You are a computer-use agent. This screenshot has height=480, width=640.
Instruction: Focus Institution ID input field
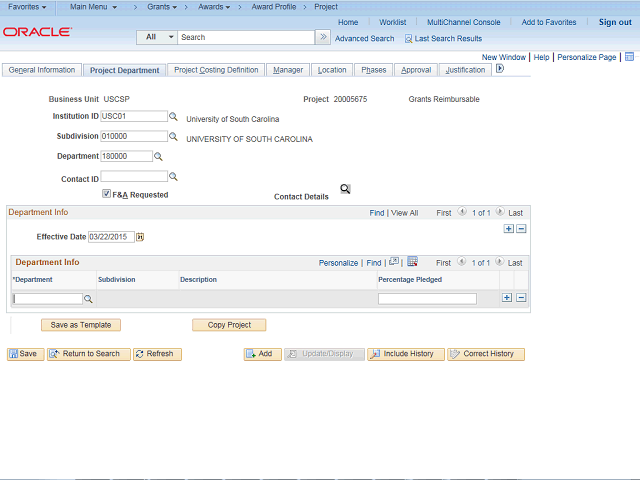[x=134, y=116]
